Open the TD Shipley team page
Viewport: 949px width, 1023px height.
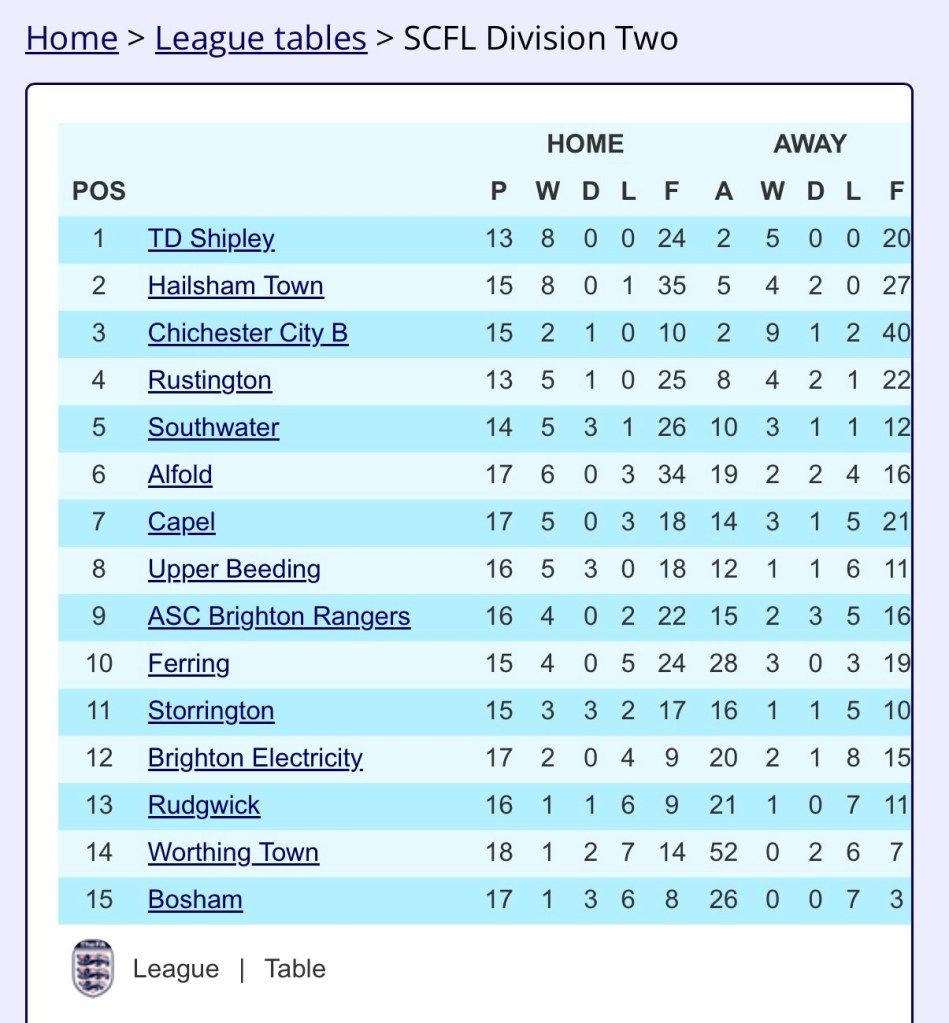[x=211, y=239]
